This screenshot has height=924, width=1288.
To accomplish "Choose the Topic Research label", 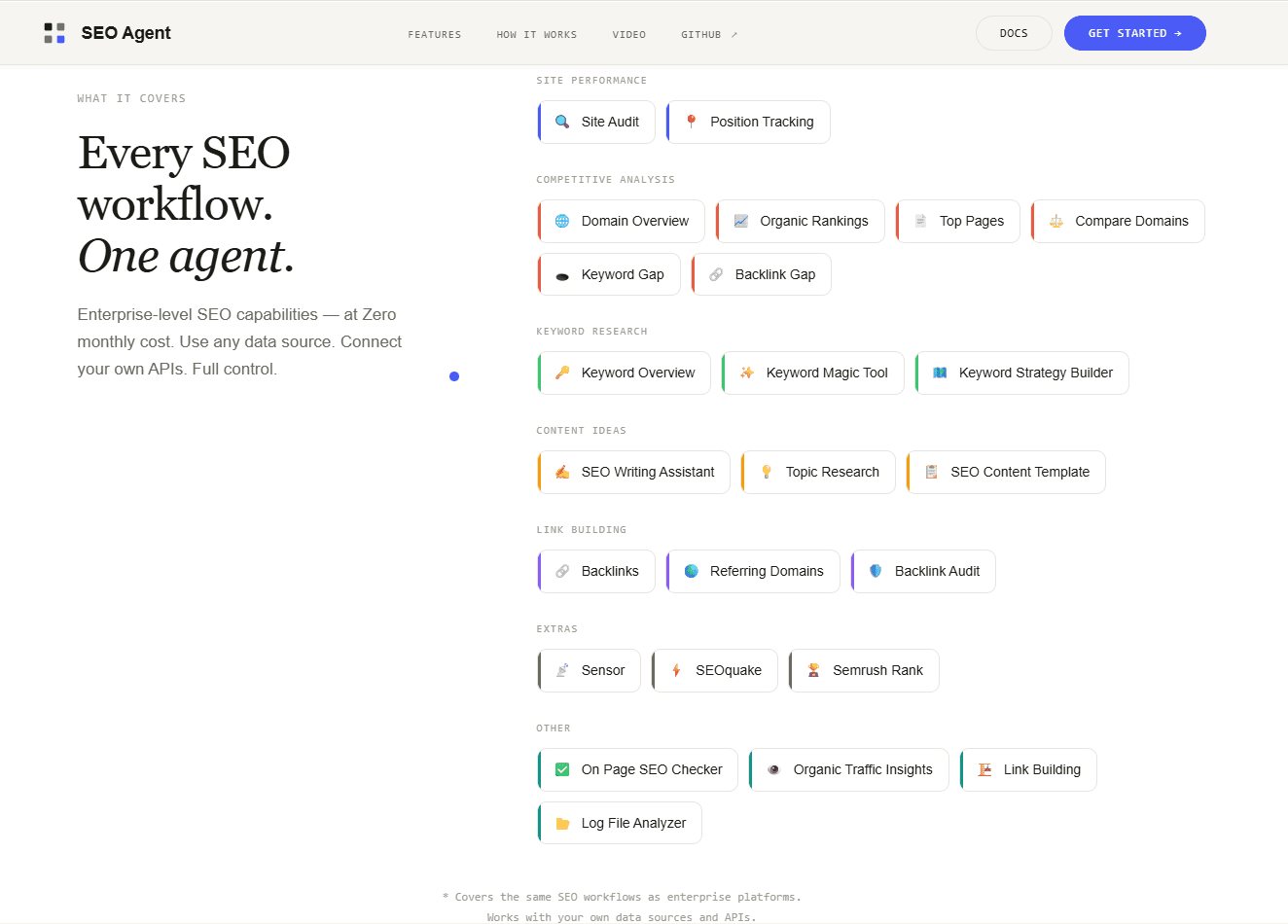I will point(833,472).
